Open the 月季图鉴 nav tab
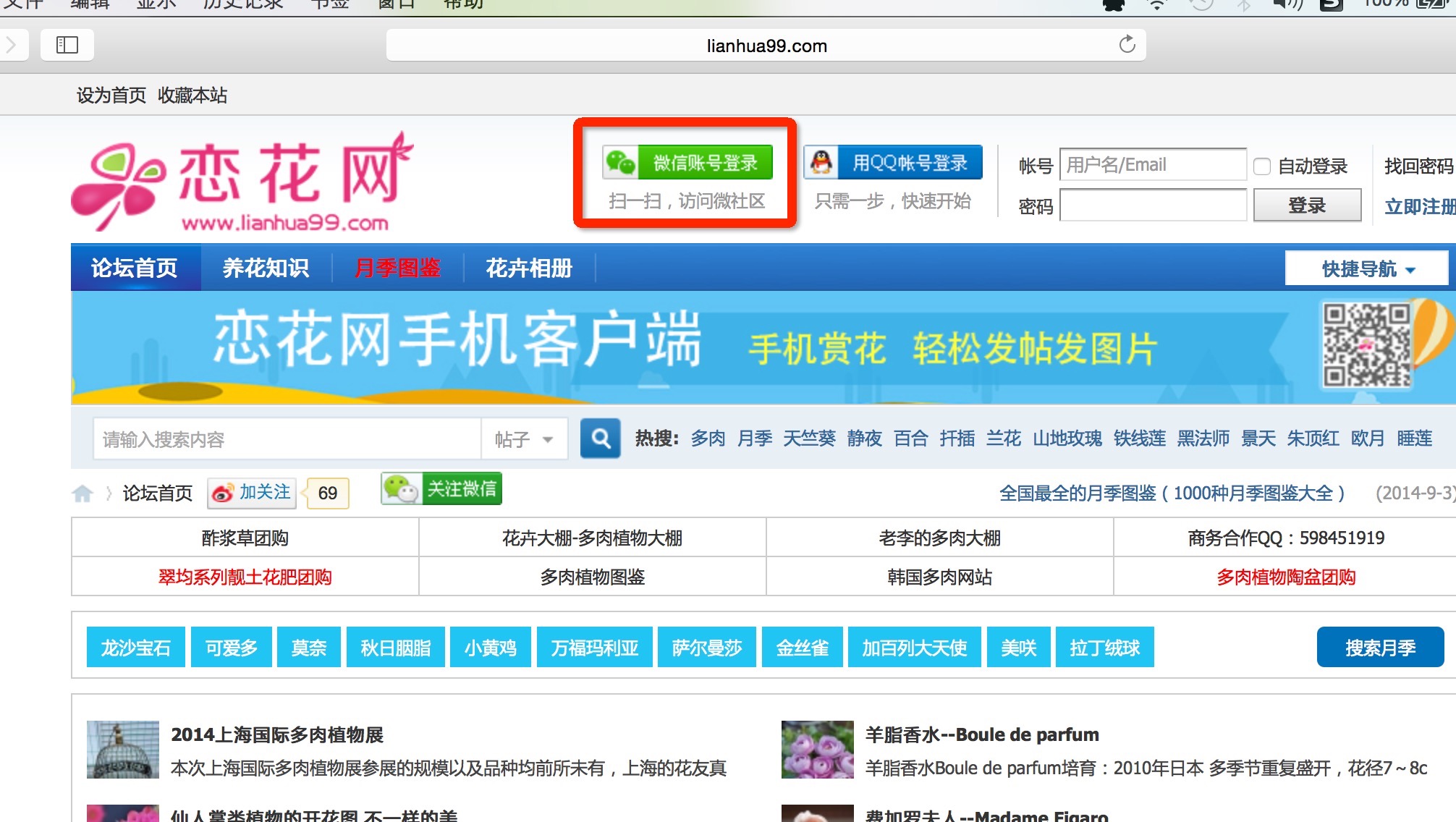Screen dimensions: 1456x822 (397, 268)
